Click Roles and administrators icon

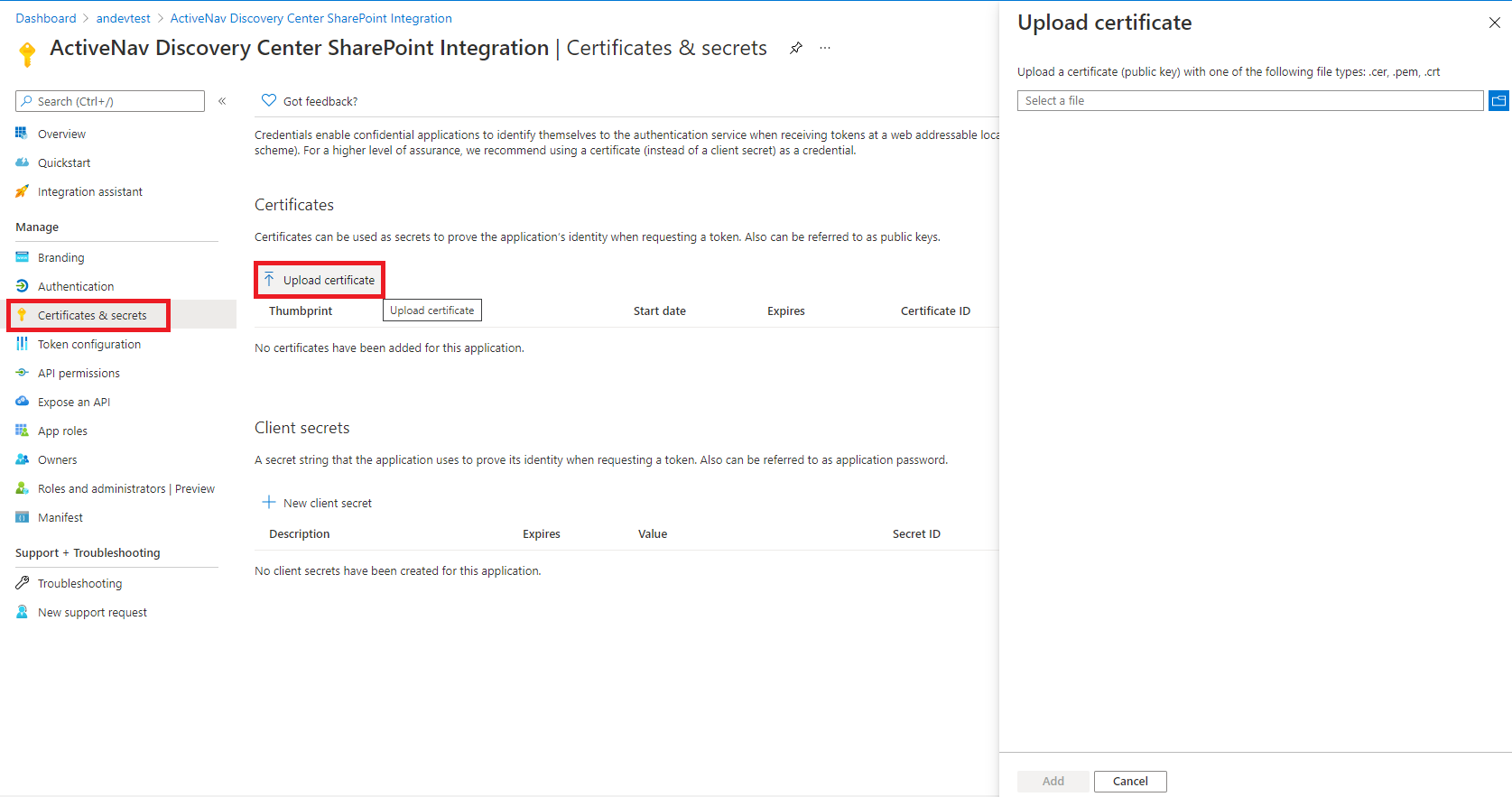point(23,488)
